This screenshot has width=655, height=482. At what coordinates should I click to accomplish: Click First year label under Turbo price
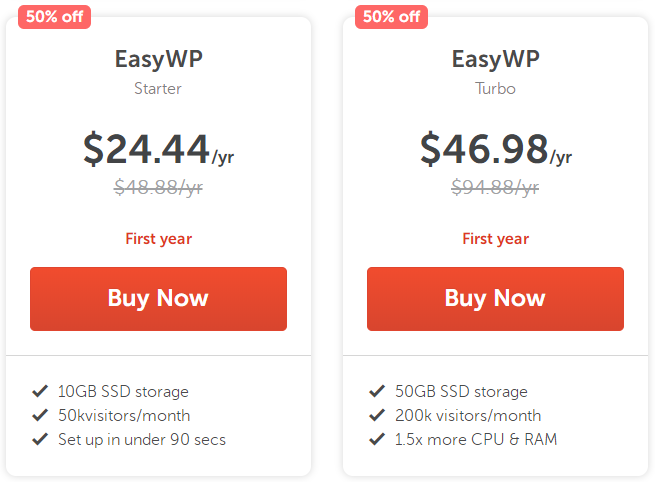pyautogui.click(x=495, y=239)
